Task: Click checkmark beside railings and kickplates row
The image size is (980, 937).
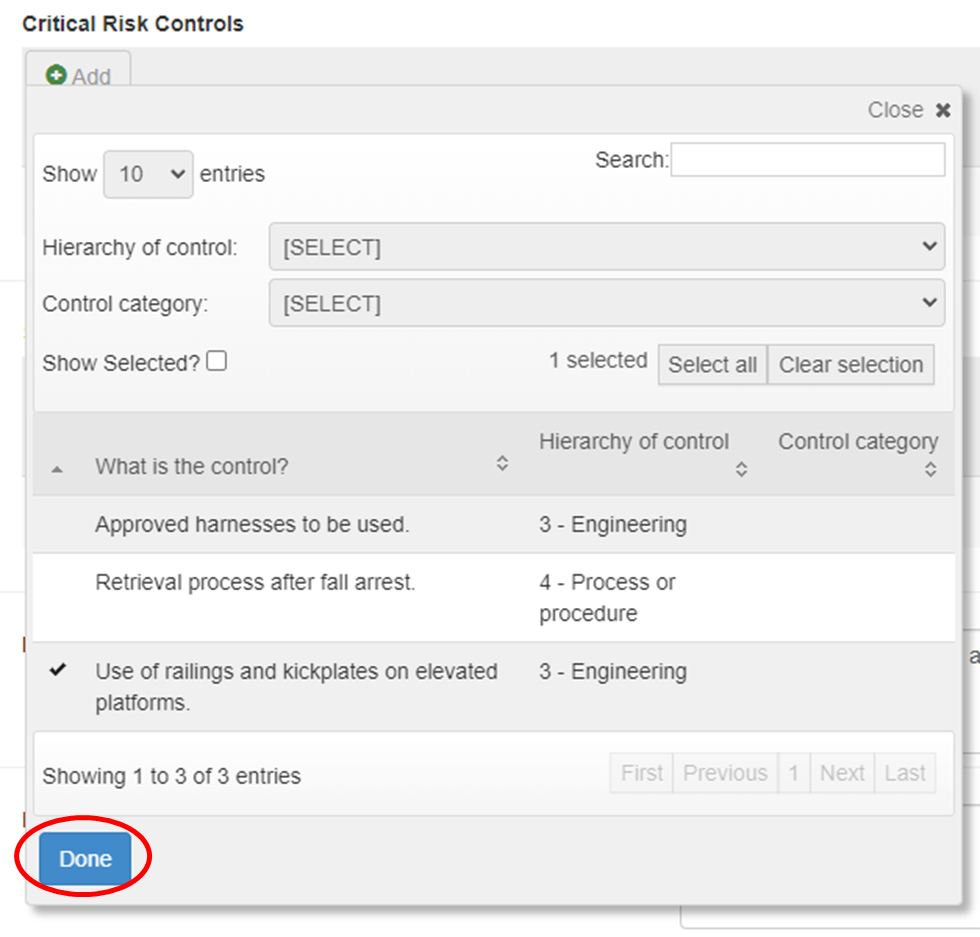Action: click(x=58, y=671)
